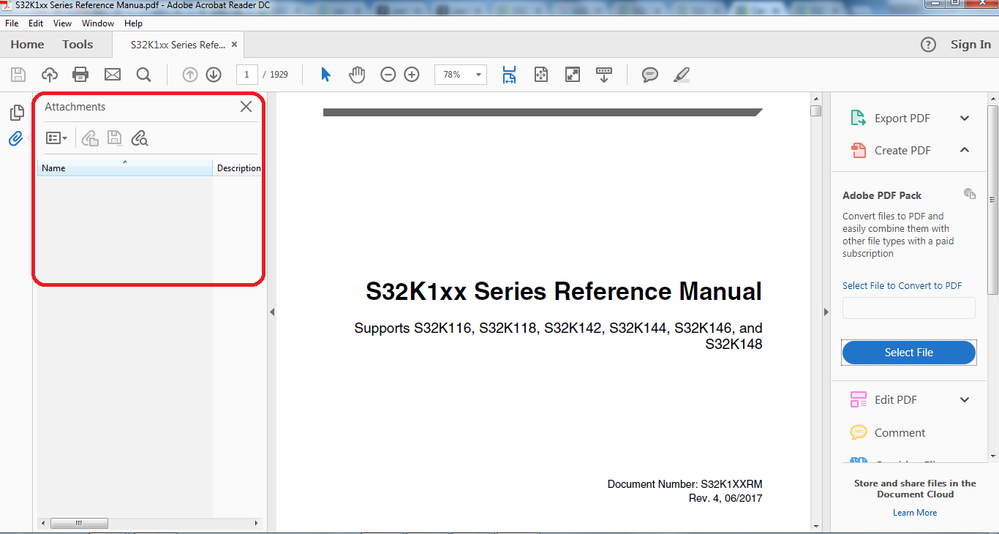Open the Comment tool in right pane
This screenshot has width=999, height=534.
click(x=900, y=433)
